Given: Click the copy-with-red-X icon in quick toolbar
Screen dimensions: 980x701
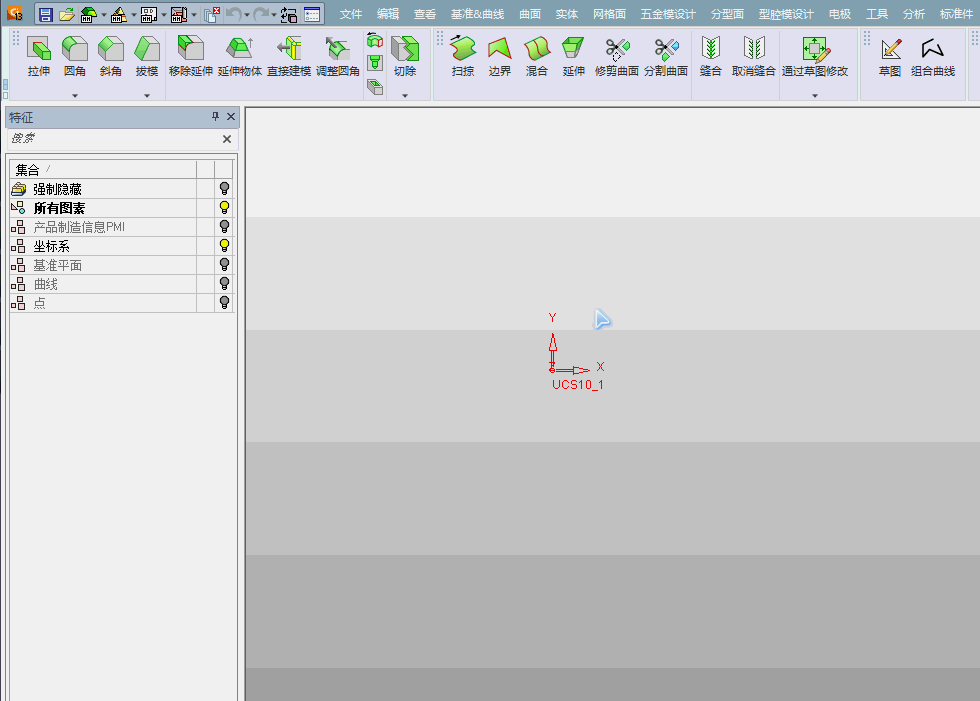Looking at the screenshot, I should pyautogui.click(x=212, y=14).
